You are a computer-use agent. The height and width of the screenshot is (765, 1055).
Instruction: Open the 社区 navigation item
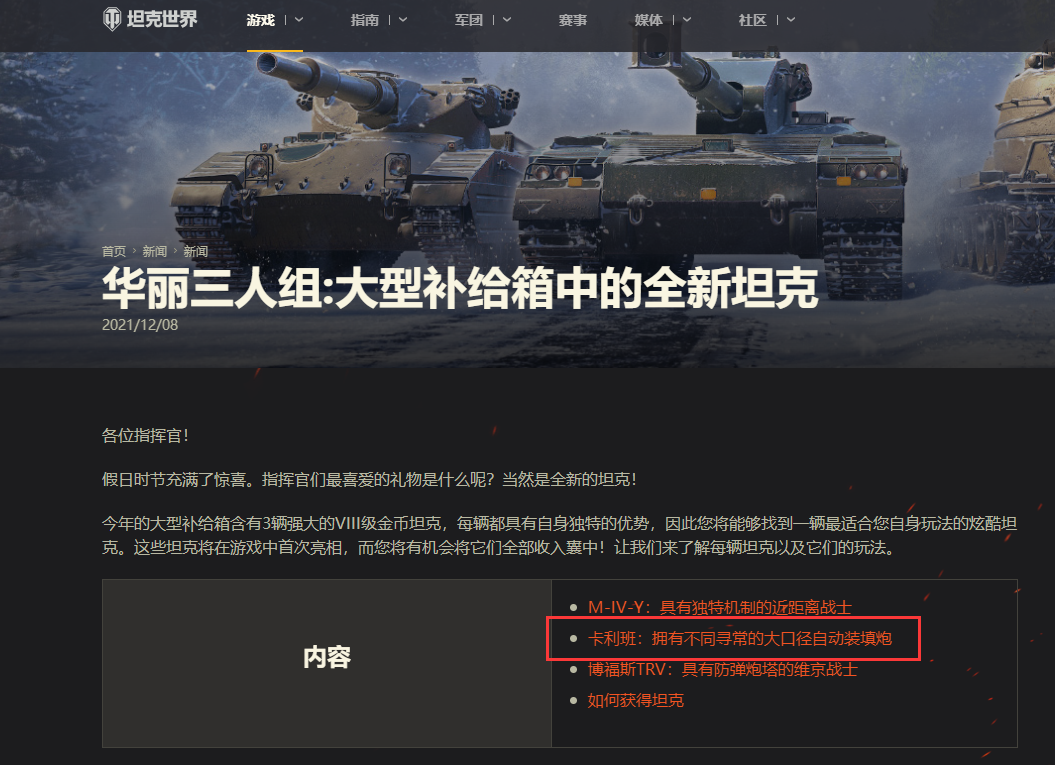[x=752, y=20]
